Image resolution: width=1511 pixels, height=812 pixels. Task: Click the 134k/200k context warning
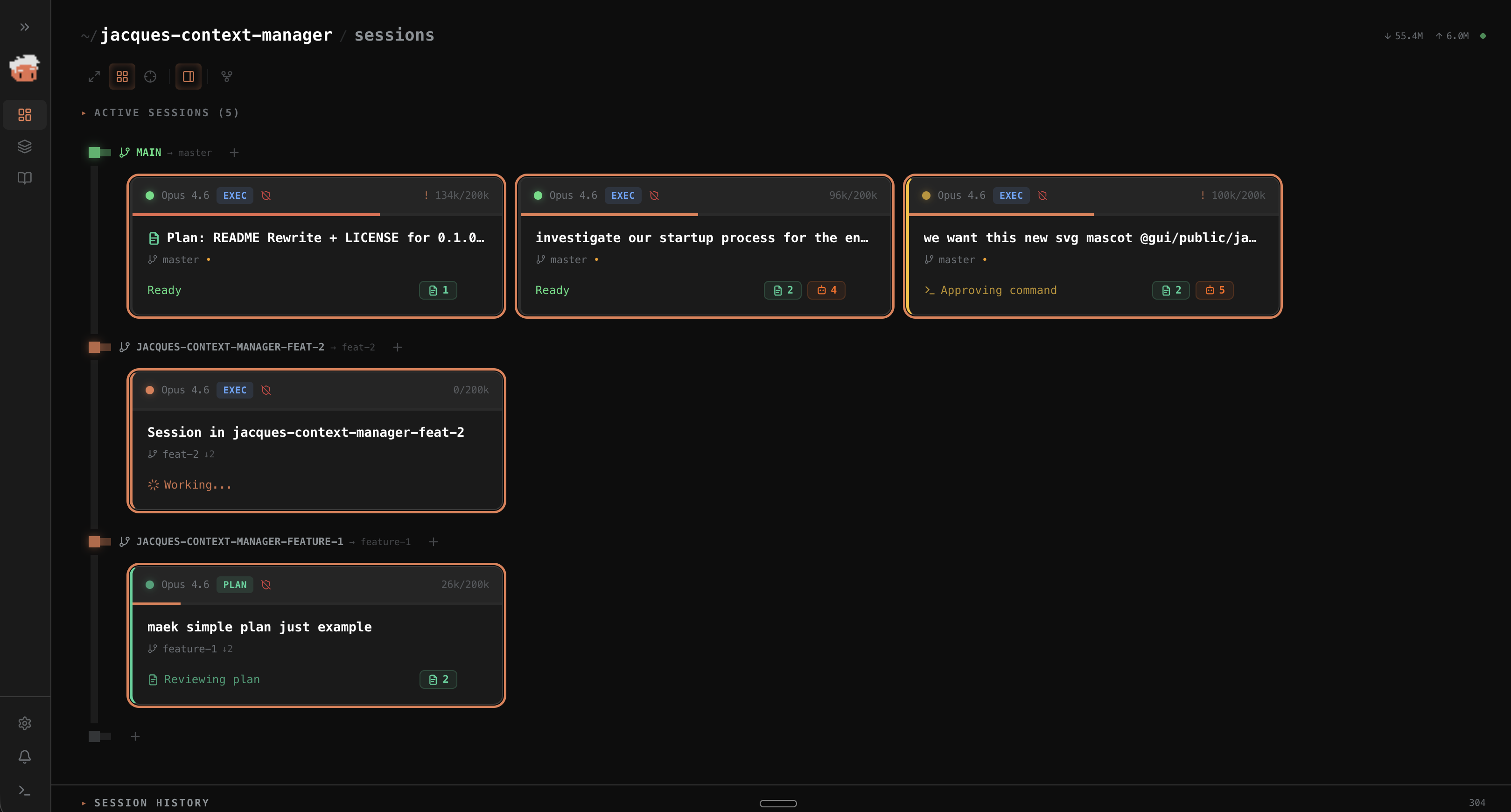pos(456,196)
